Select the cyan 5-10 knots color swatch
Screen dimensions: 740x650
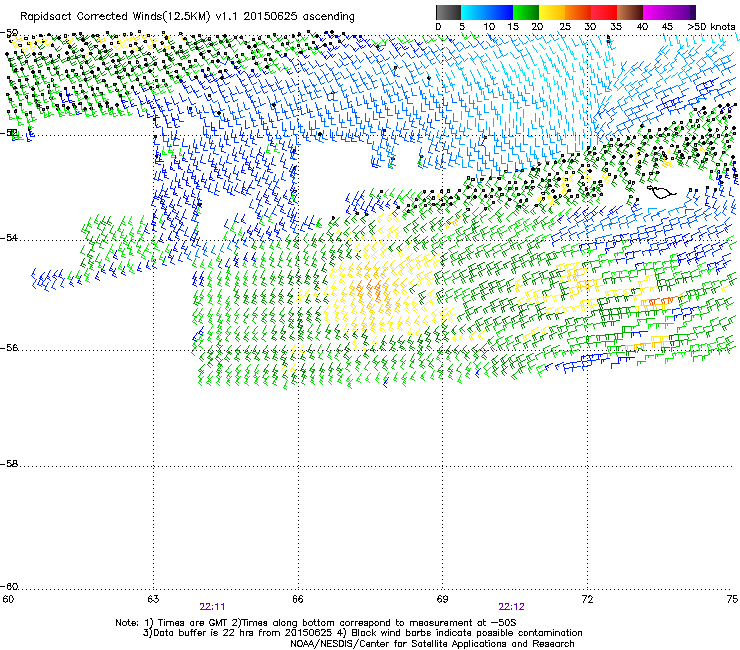coord(473,12)
